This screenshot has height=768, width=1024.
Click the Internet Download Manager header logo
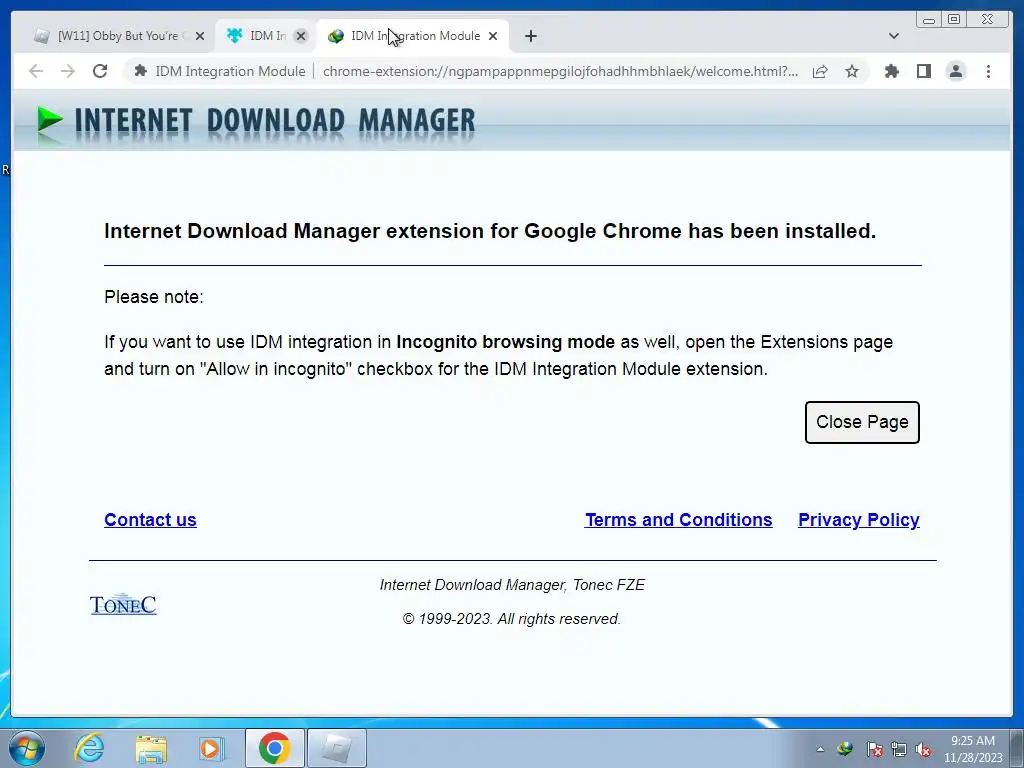coord(256,122)
